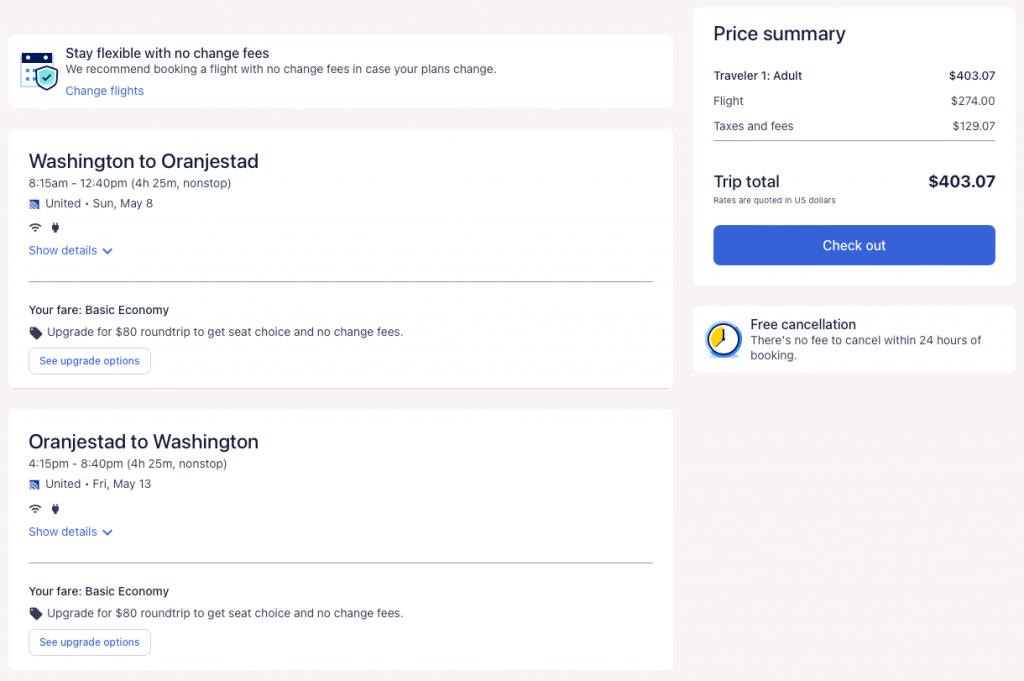Screen dimensions: 1024x681
Task: Click the power outlet icon on outbound flight
Action: tap(55, 227)
